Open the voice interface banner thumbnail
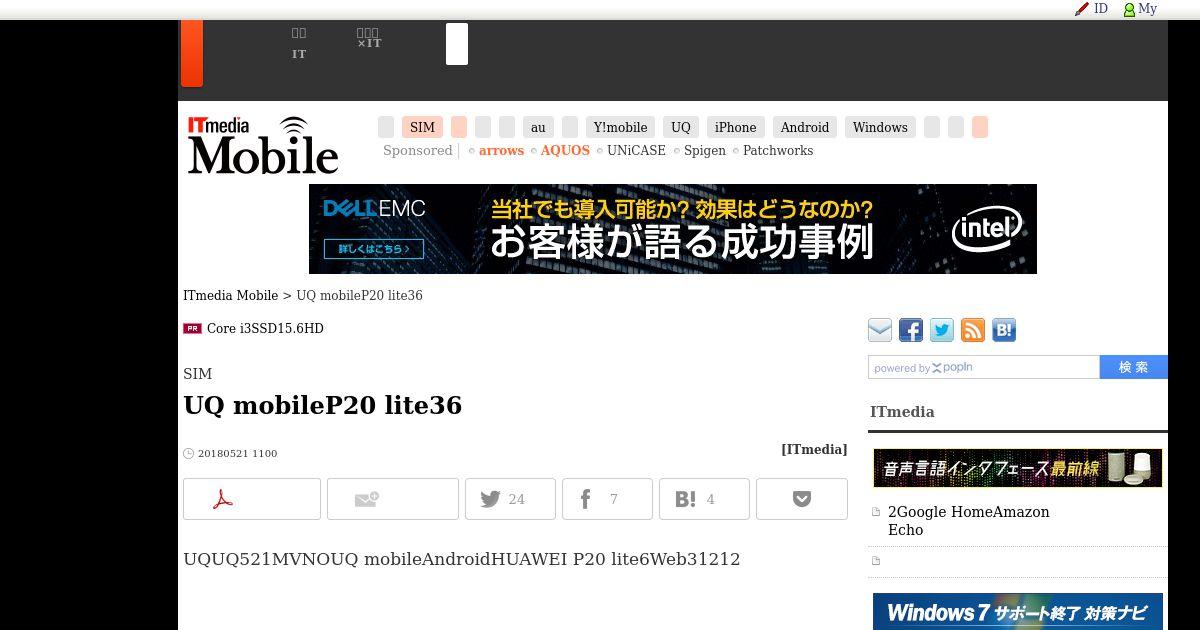Screen dimensions: 1200x630 point(1018,468)
